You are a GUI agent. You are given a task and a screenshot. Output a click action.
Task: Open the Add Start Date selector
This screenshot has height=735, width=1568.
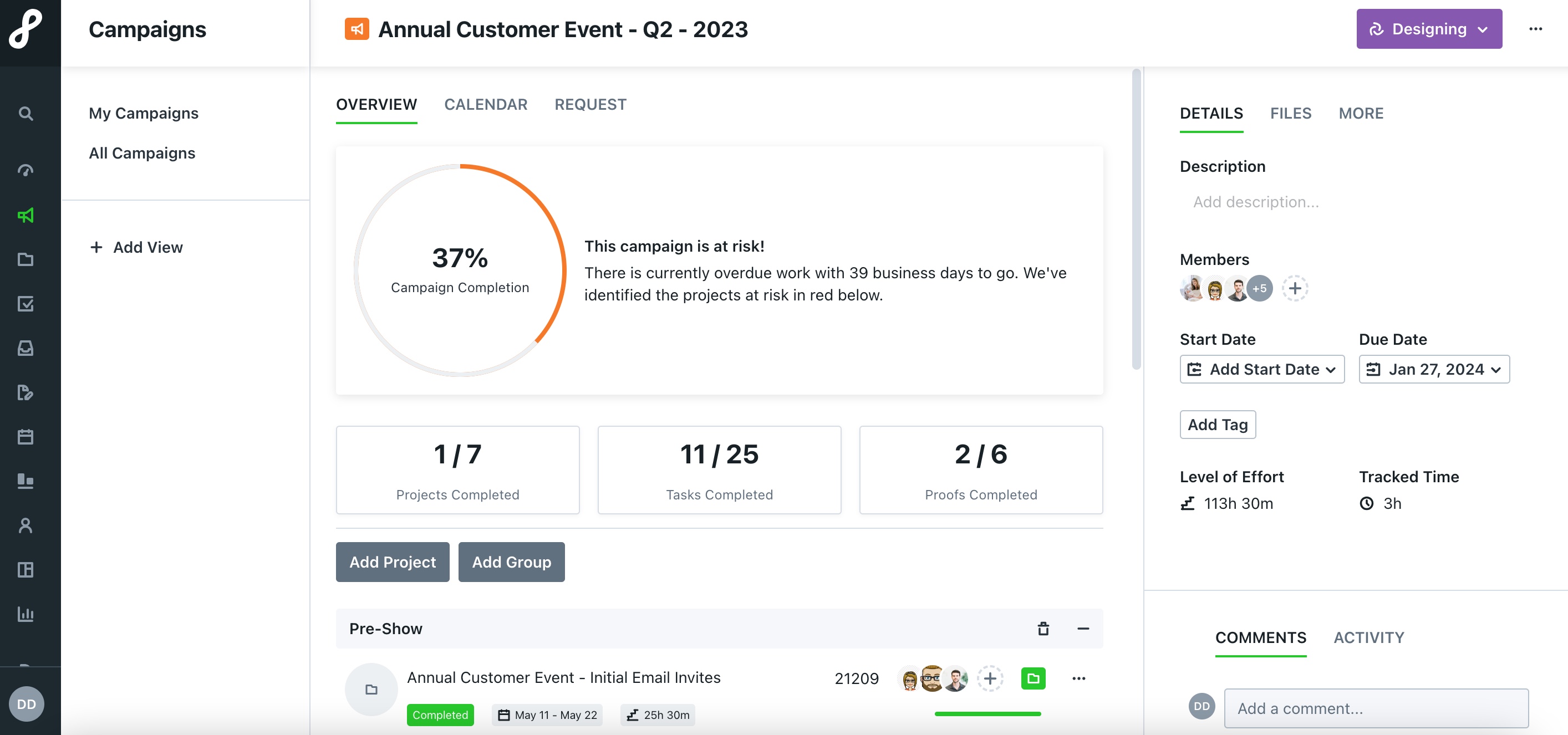(1261, 369)
